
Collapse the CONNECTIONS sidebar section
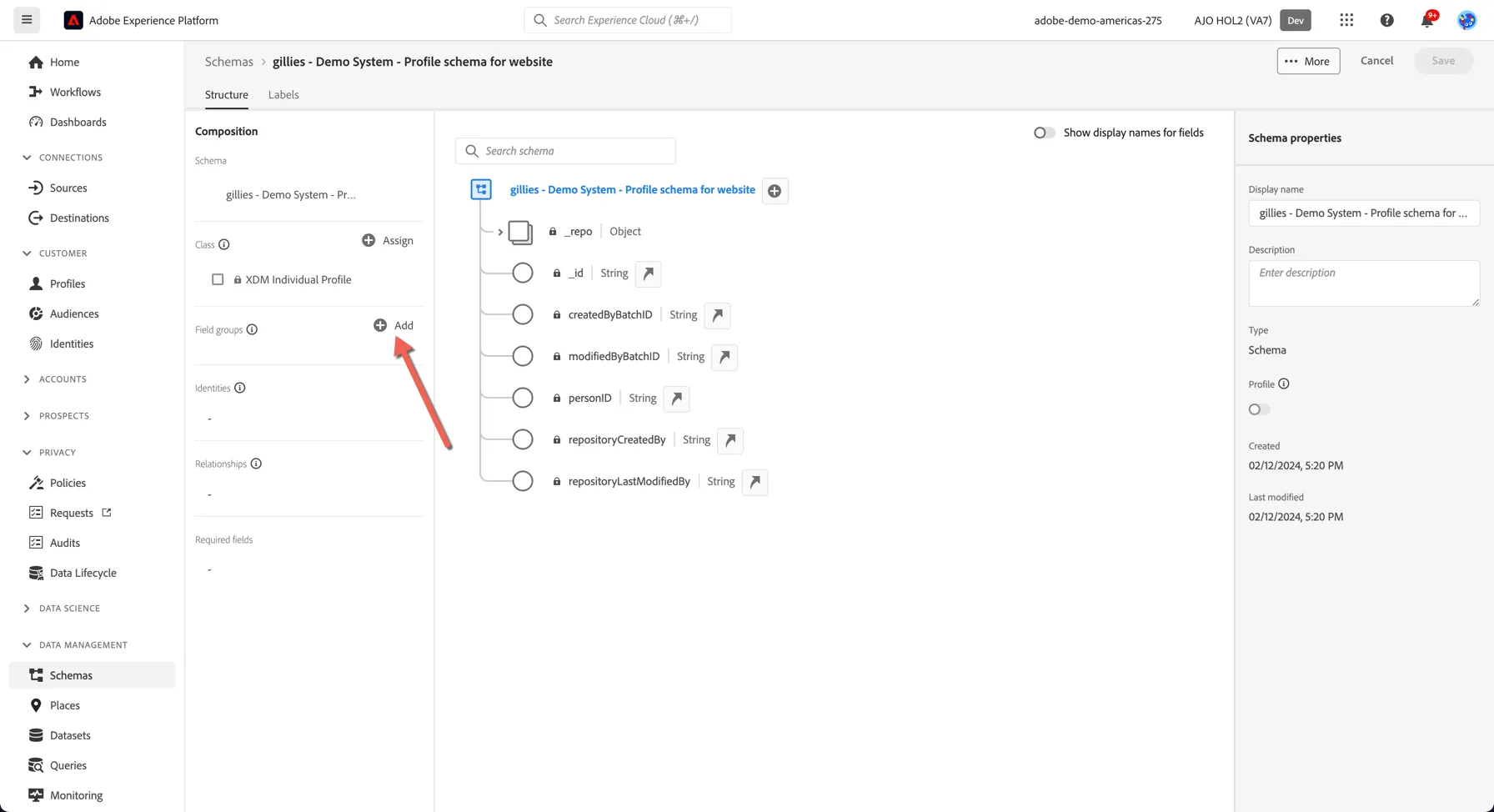tap(27, 158)
